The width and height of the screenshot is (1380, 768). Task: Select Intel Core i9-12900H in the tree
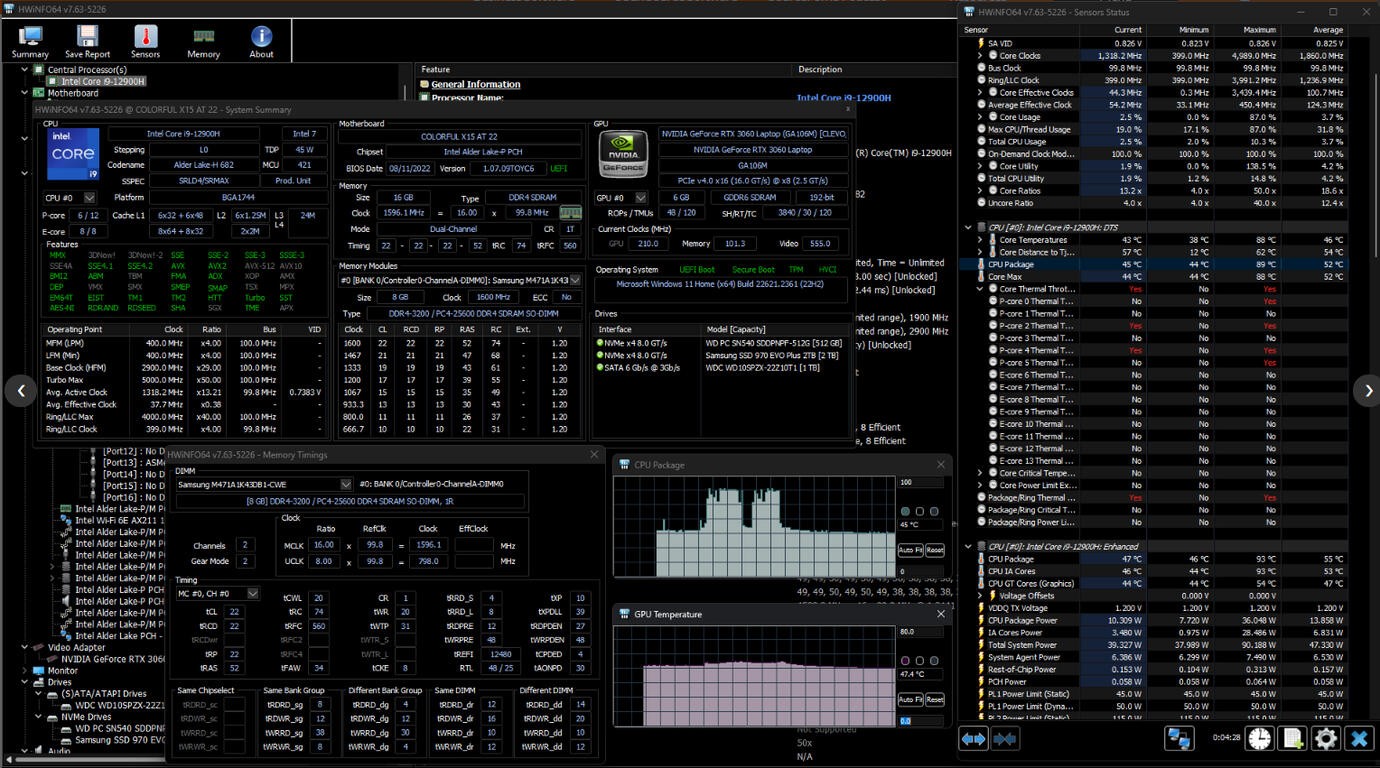point(103,82)
